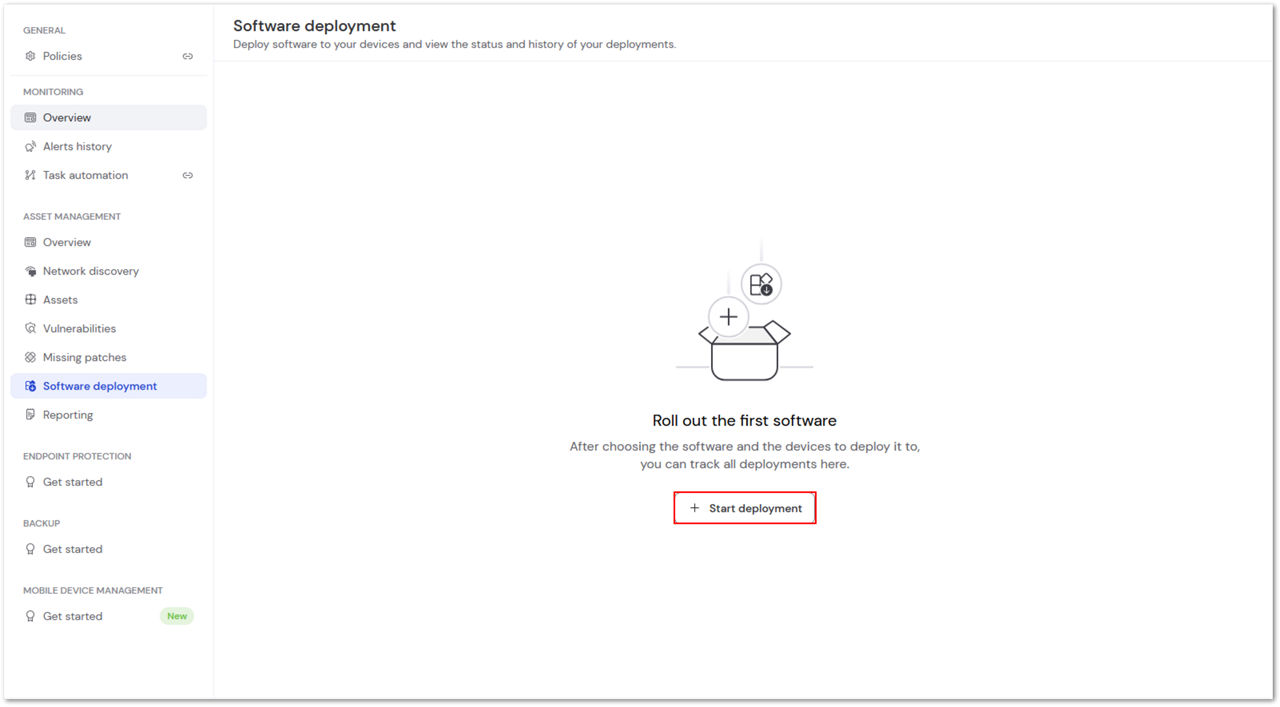This screenshot has width=1280, height=707.
Task: Click the Network discovery icon
Action: click(30, 271)
